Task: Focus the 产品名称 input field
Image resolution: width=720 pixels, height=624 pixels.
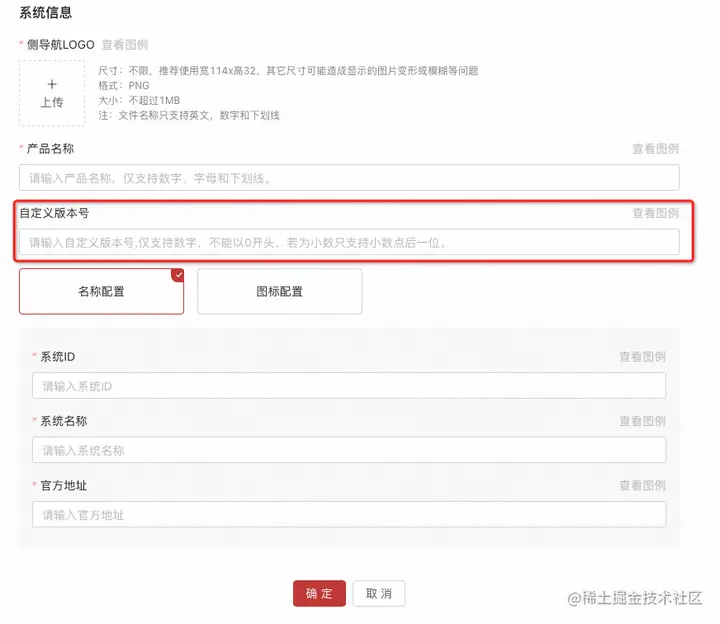Action: point(349,178)
